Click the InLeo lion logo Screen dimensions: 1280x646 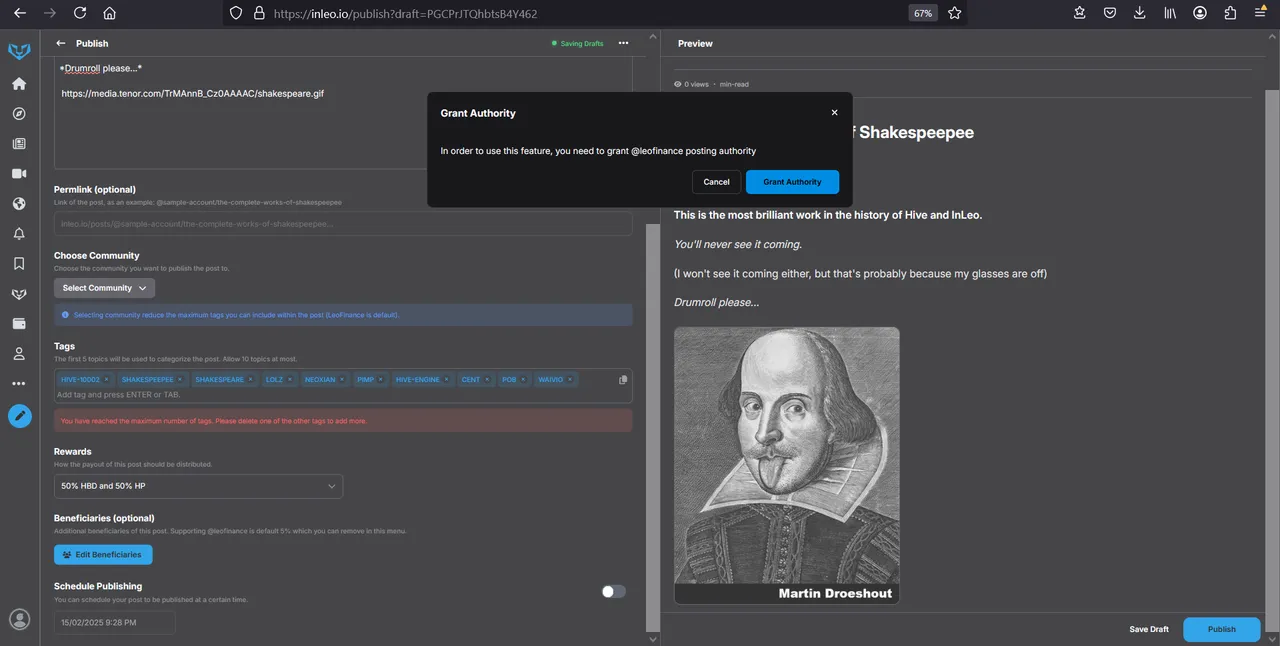(19, 51)
